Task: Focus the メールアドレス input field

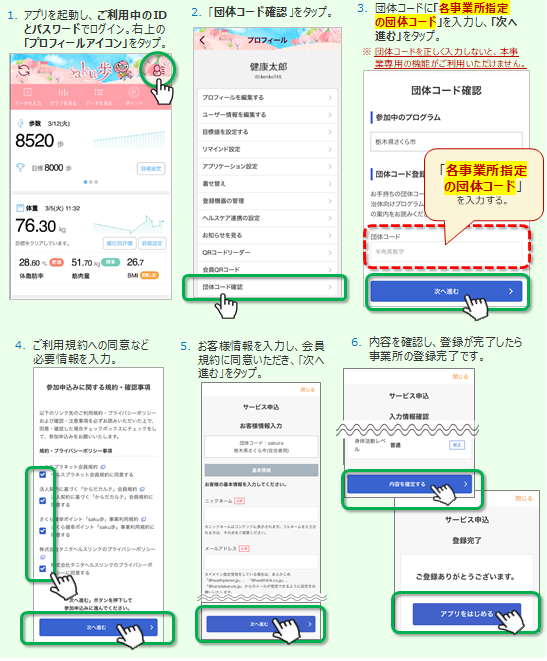Action: pyautogui.click(x=261, y=562)
